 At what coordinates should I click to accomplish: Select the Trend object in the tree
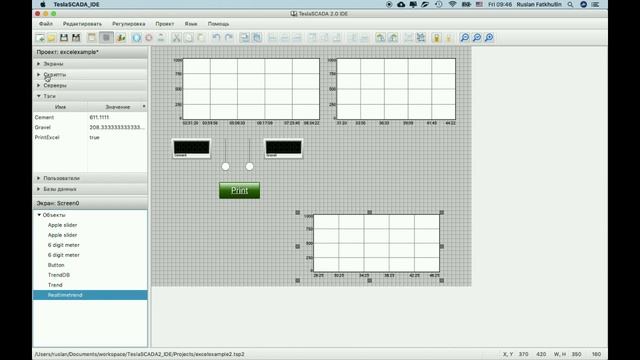tap(55, 285)
